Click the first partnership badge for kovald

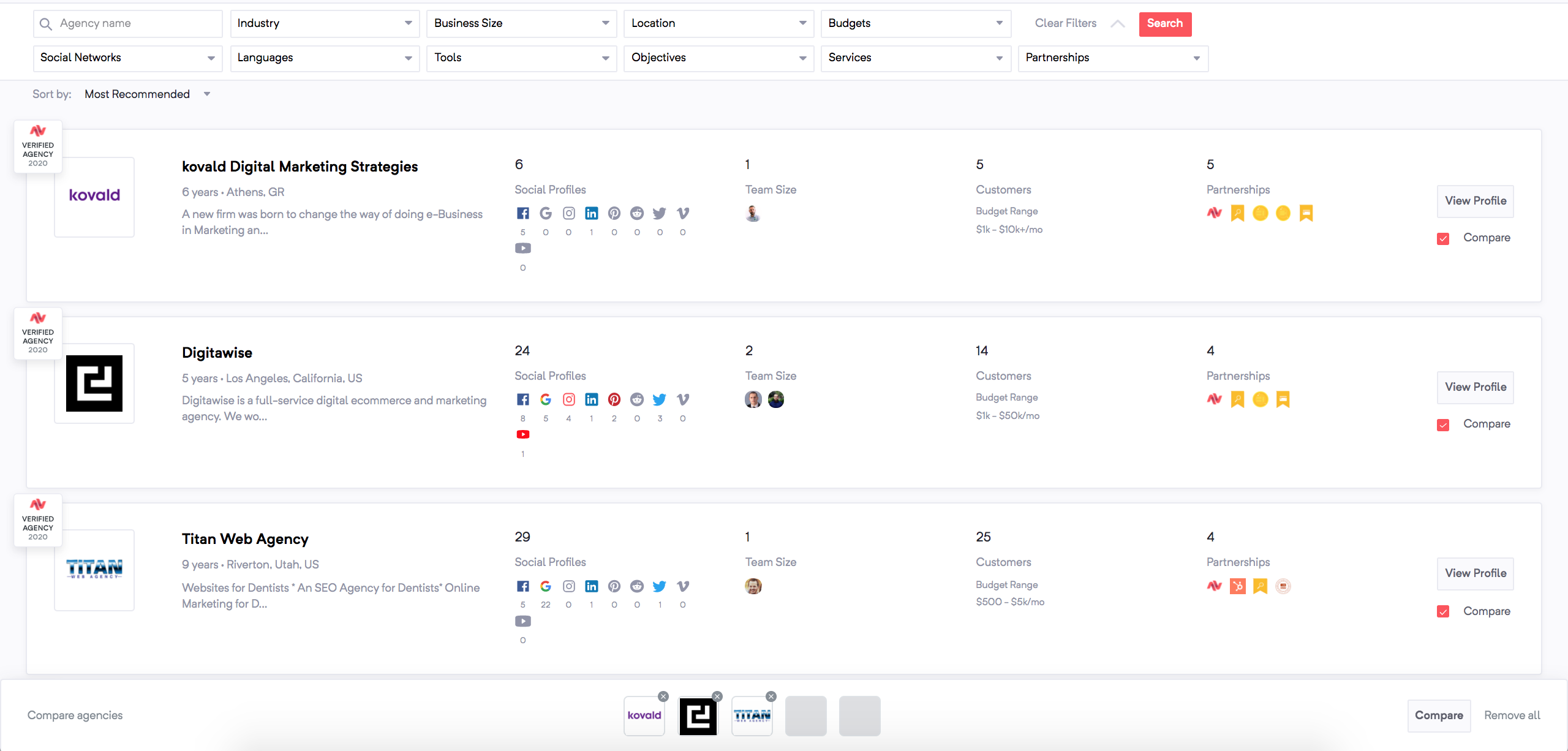(x=1215, y=213)
